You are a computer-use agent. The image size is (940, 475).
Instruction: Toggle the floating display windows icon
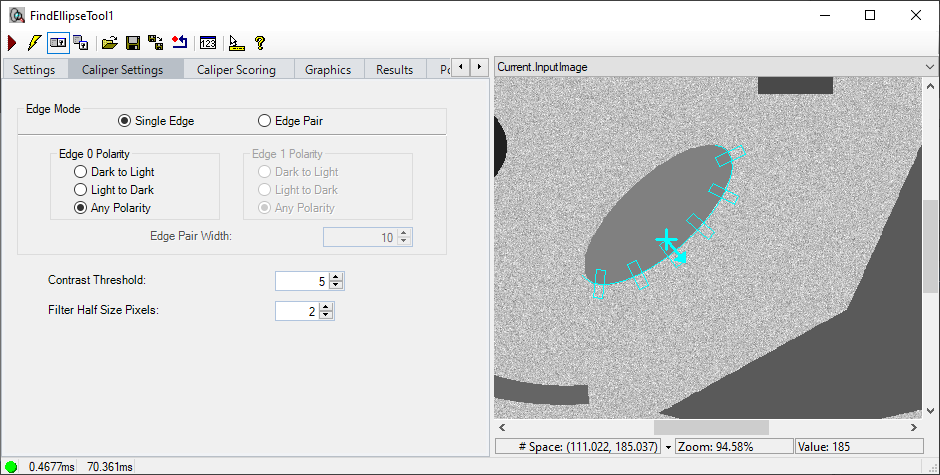[80, 43]
